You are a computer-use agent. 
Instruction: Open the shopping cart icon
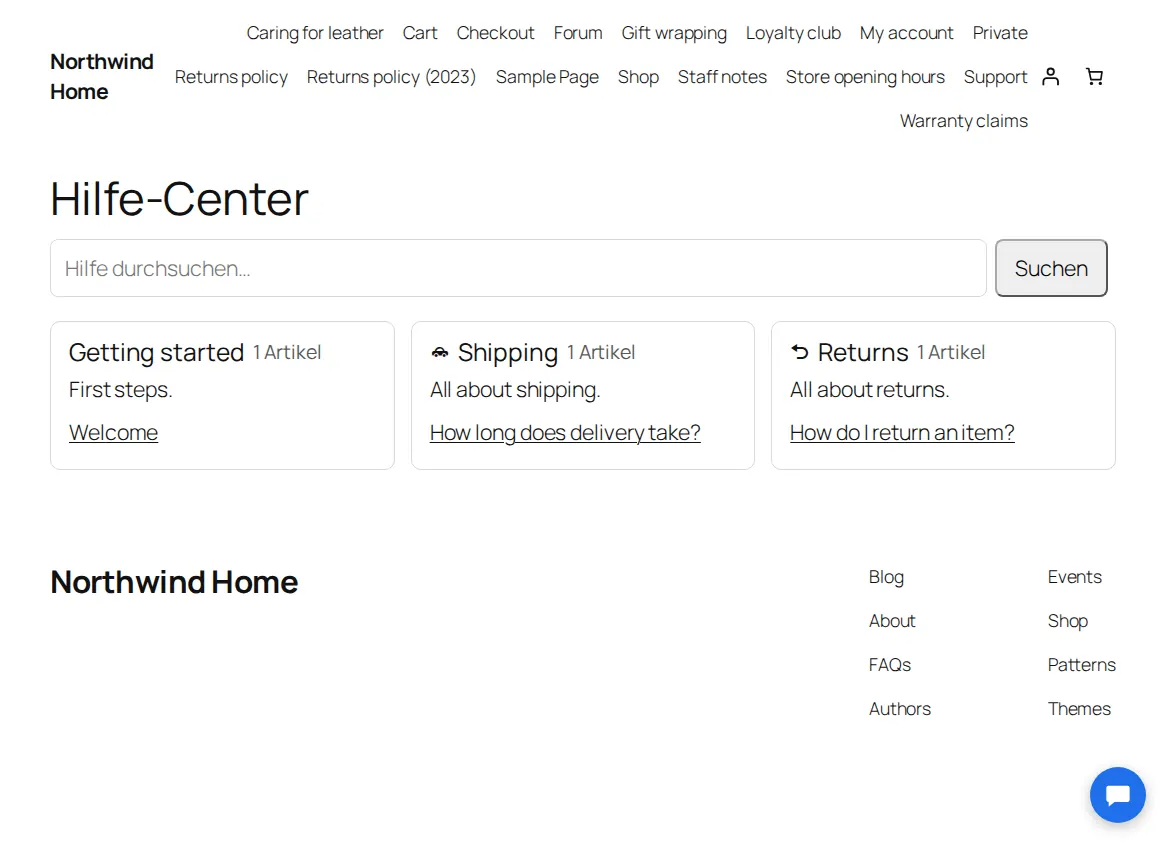pyautogui.click(x=1094, y=77)
